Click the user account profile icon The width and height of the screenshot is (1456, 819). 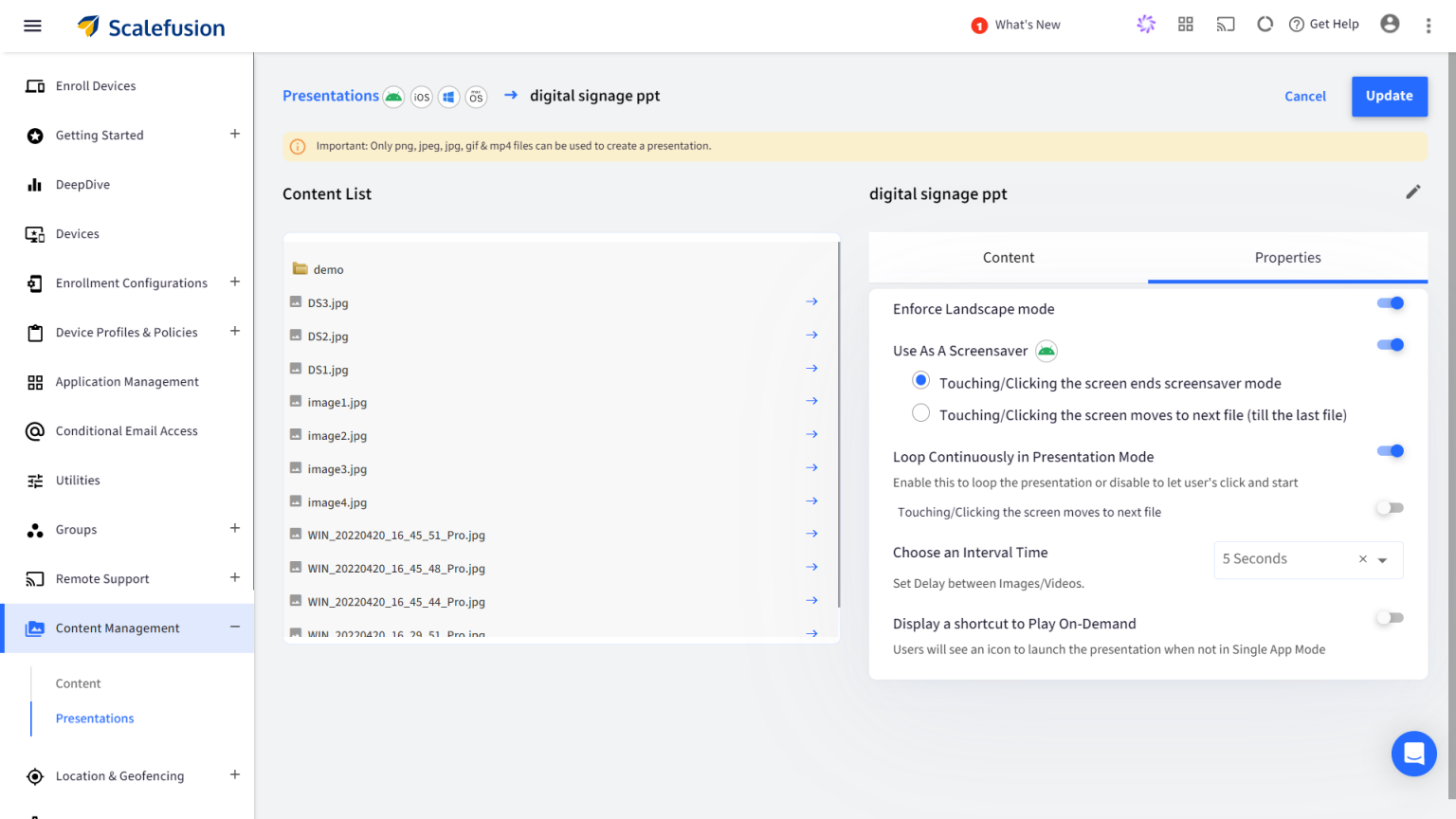tap(1390, 25)
